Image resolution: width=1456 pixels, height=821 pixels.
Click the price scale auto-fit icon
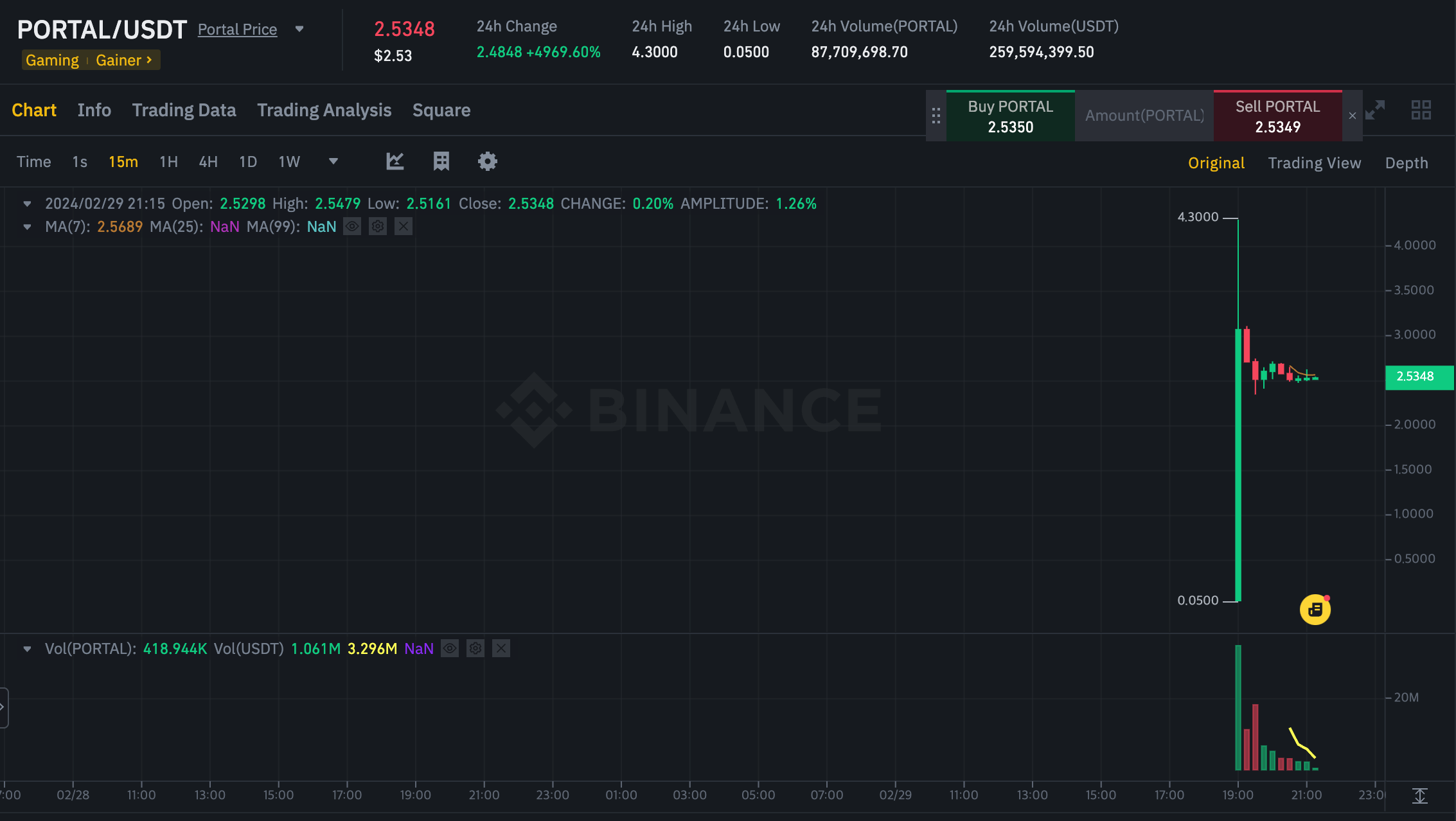pyautogui.click(x=1420, y=796)
